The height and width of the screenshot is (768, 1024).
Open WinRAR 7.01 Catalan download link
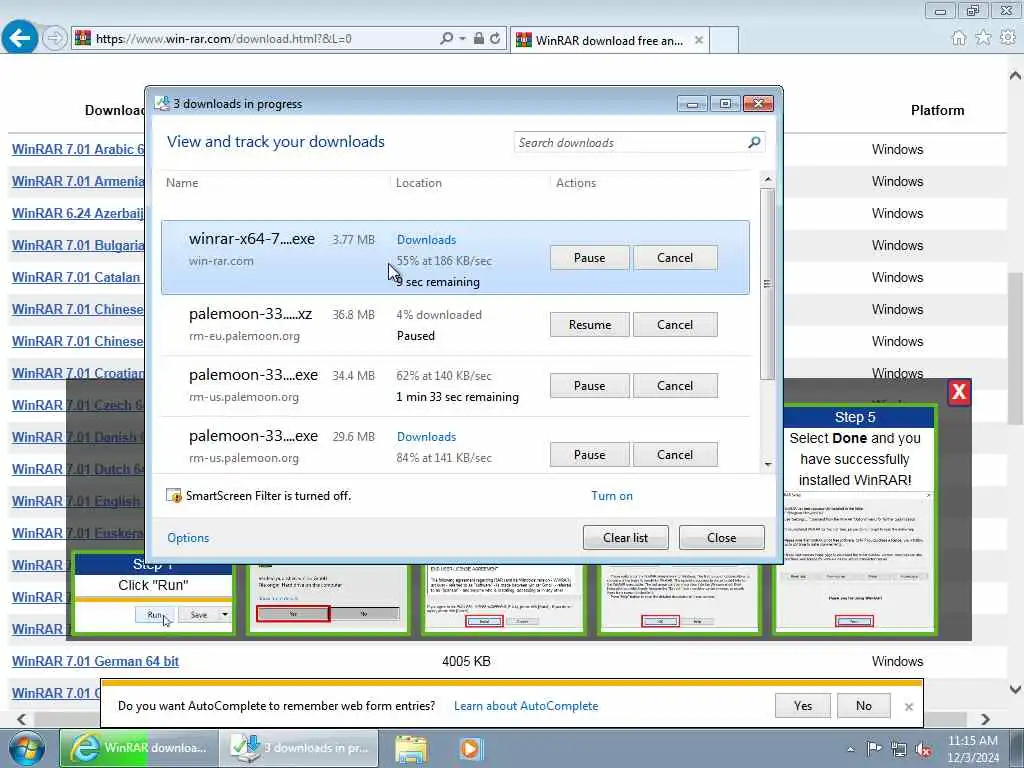(x=76, y=277)
